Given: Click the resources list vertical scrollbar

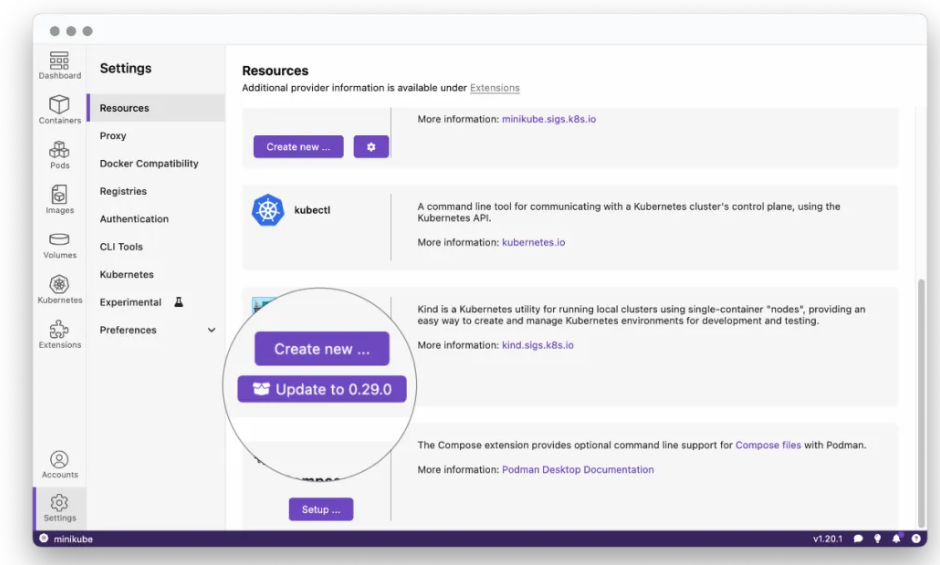Looking at the screenshot, I should pos(921,402).
